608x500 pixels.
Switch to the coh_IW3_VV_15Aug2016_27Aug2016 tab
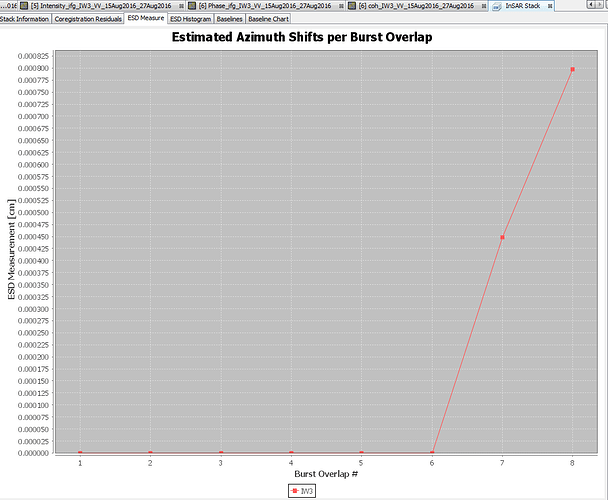(416, 6)
